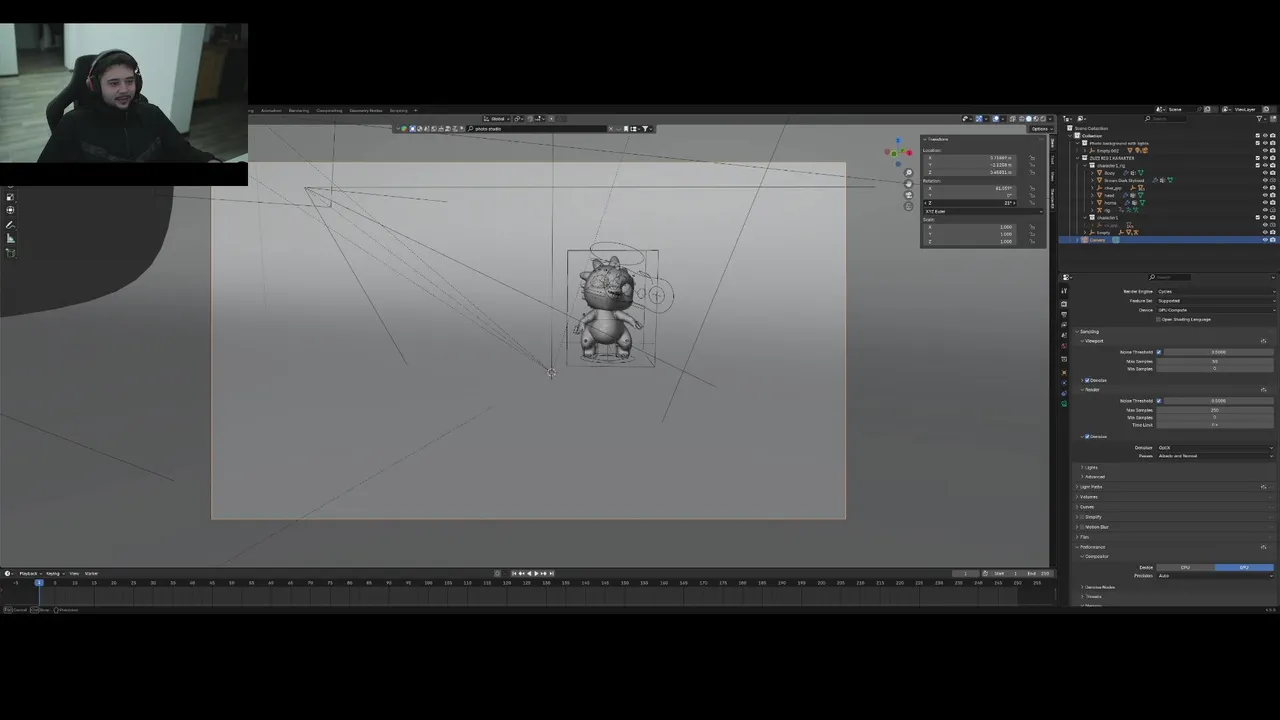The height and width of the screenshot is (720, 1280).
Task: Open the Scene properties tab icon
Action: click(1064, 335)
